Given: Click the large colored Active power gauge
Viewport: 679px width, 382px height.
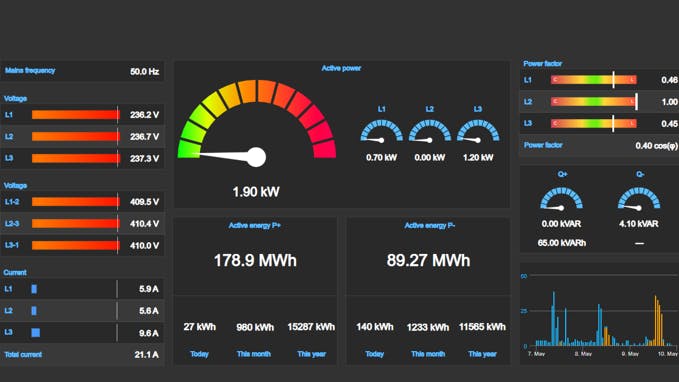Looking at the screenshot, I should pyautogui.click(x=257, y=123).
